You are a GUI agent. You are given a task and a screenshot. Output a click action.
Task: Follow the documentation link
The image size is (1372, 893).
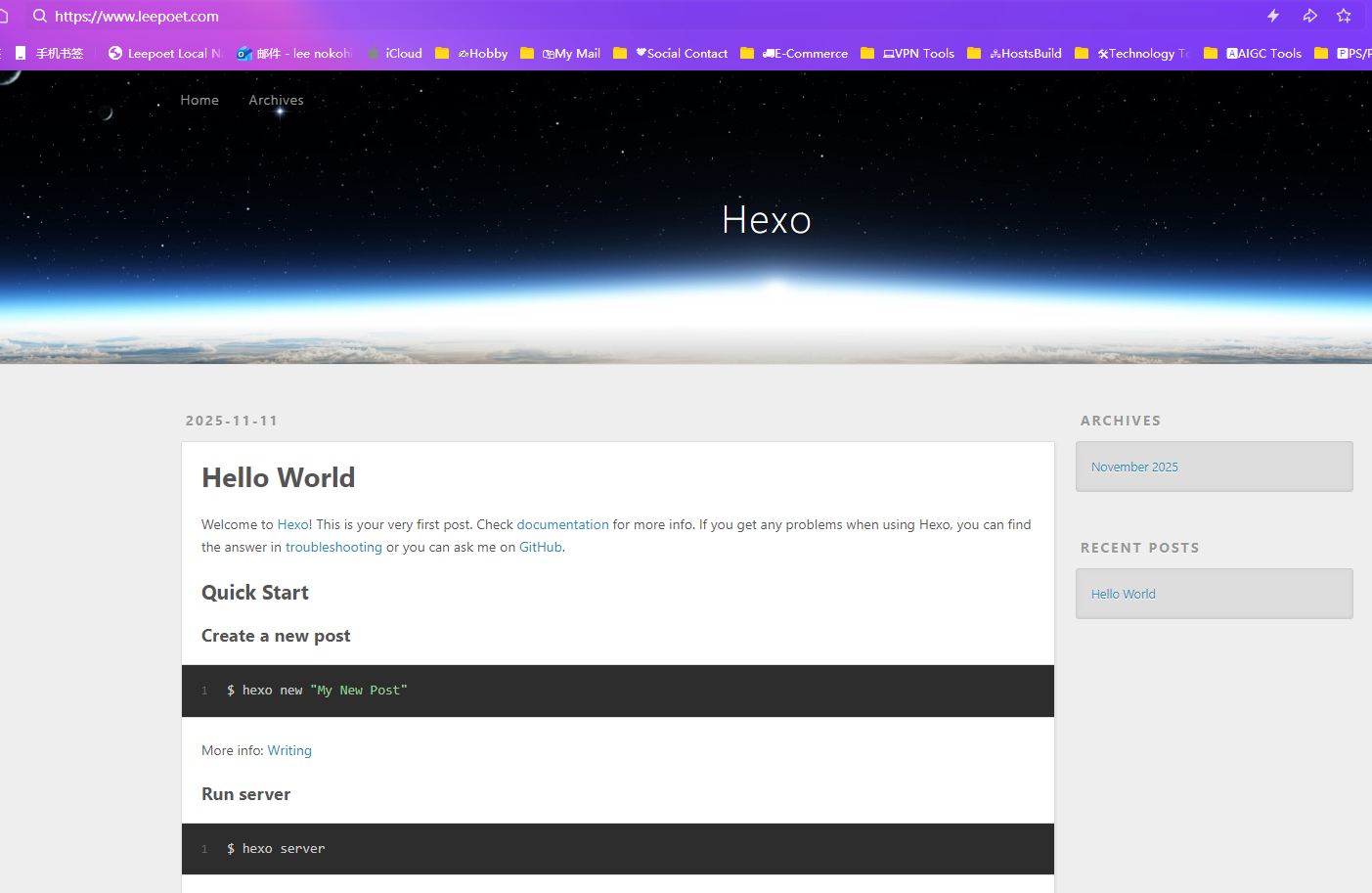(x=562, y=524)
